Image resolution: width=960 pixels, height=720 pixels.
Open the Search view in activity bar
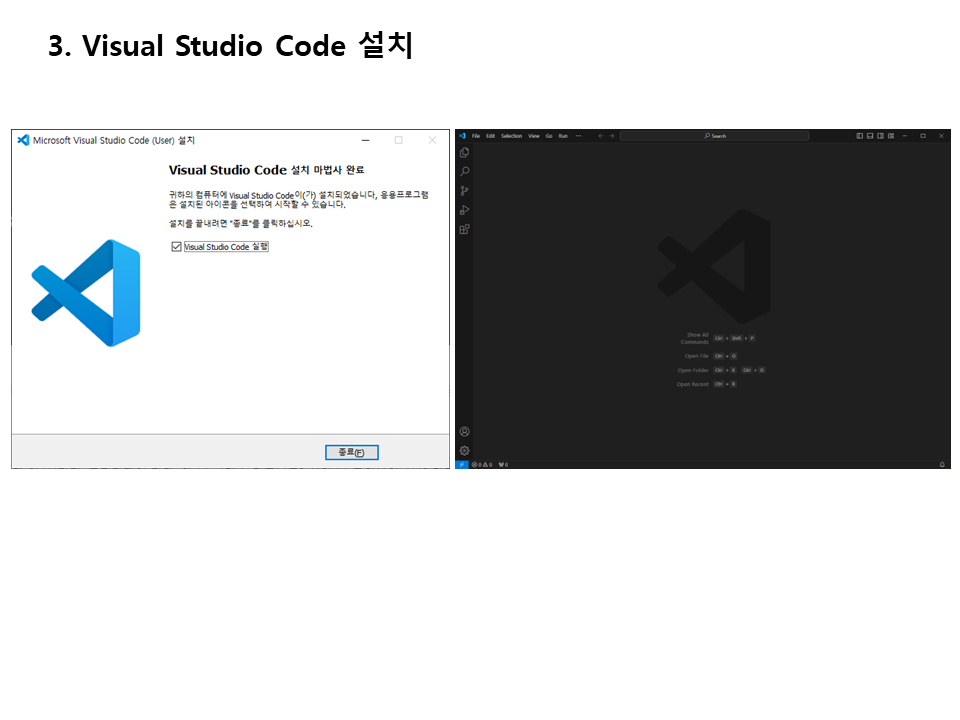tap(465, 171)
